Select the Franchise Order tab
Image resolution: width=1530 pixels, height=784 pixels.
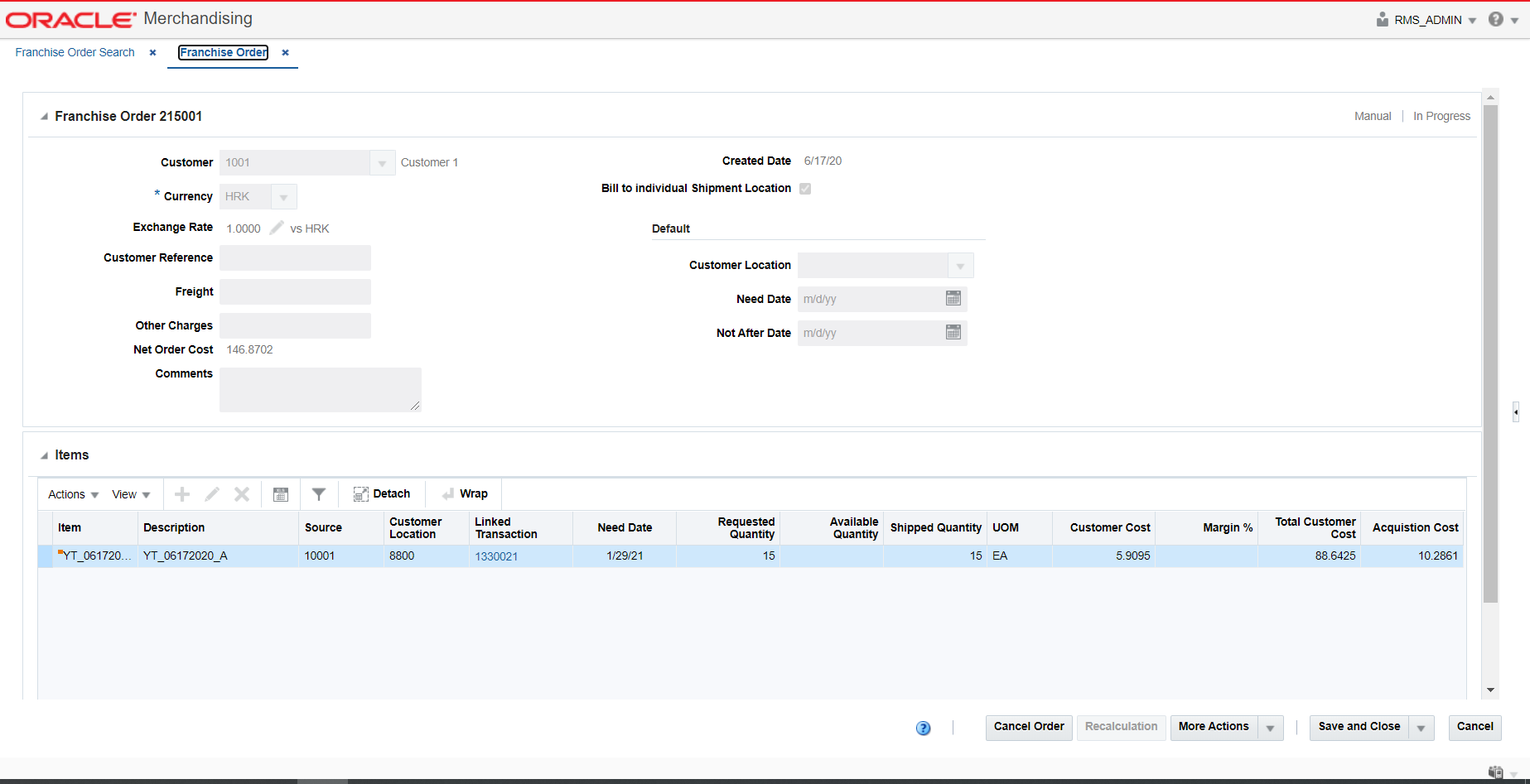click(224, 52)
